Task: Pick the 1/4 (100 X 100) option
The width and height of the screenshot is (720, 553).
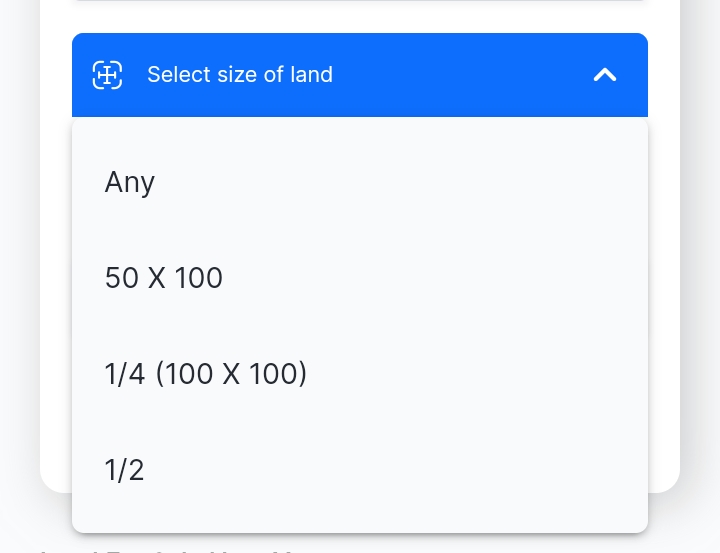Action: 360,373
